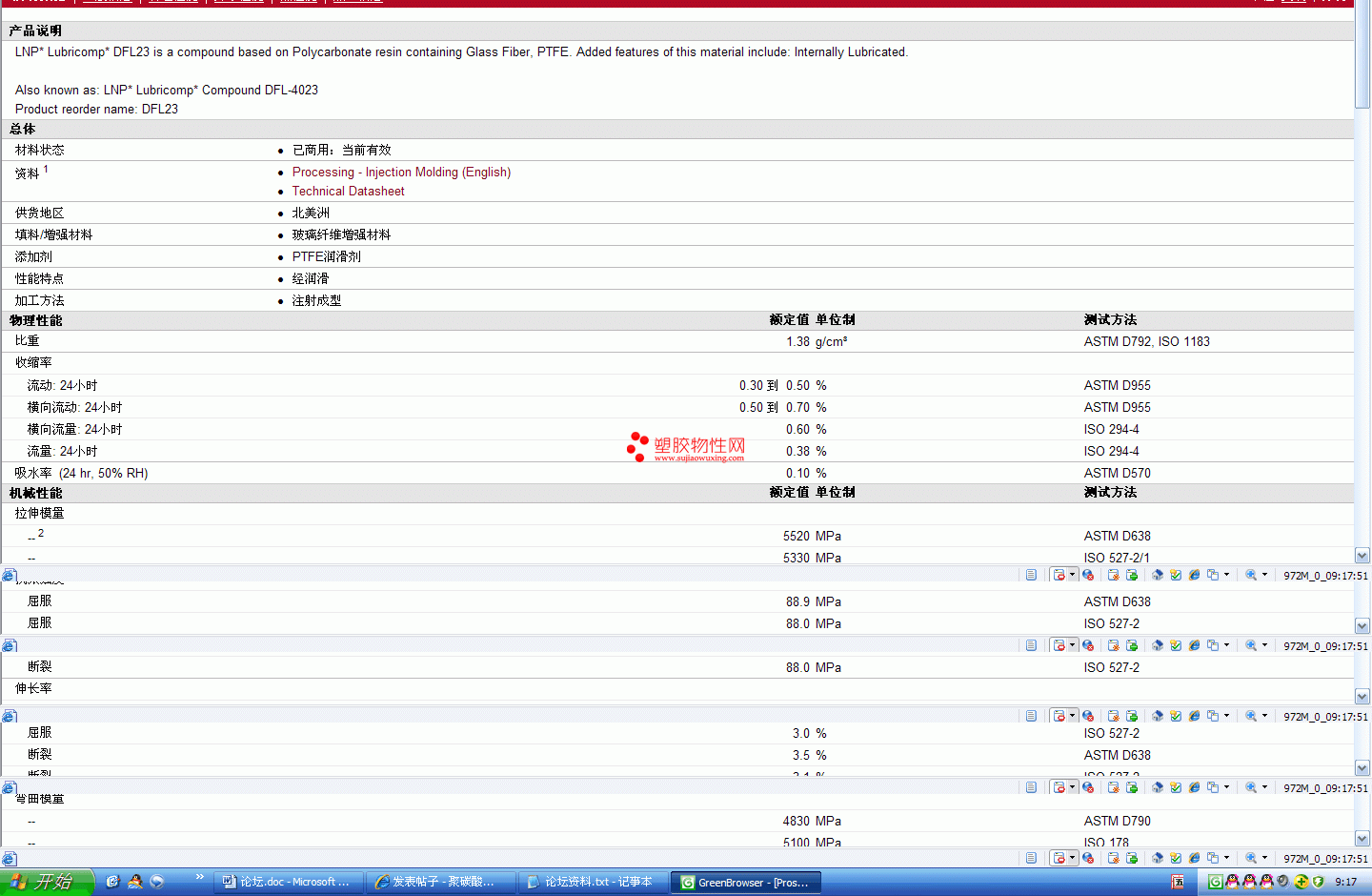Image resolution: width=1372 pixels, height=896 pixels.
Task: Click 'ASTM D570' test method cell
Action: 1117,473
